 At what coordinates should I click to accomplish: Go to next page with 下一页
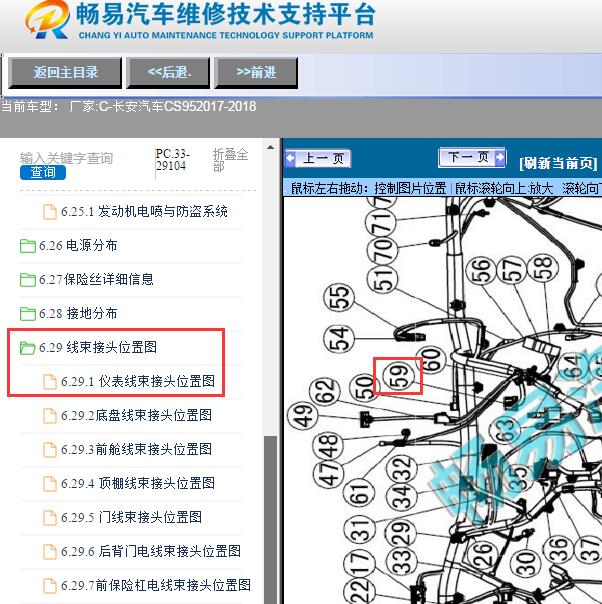click(472, 157)
